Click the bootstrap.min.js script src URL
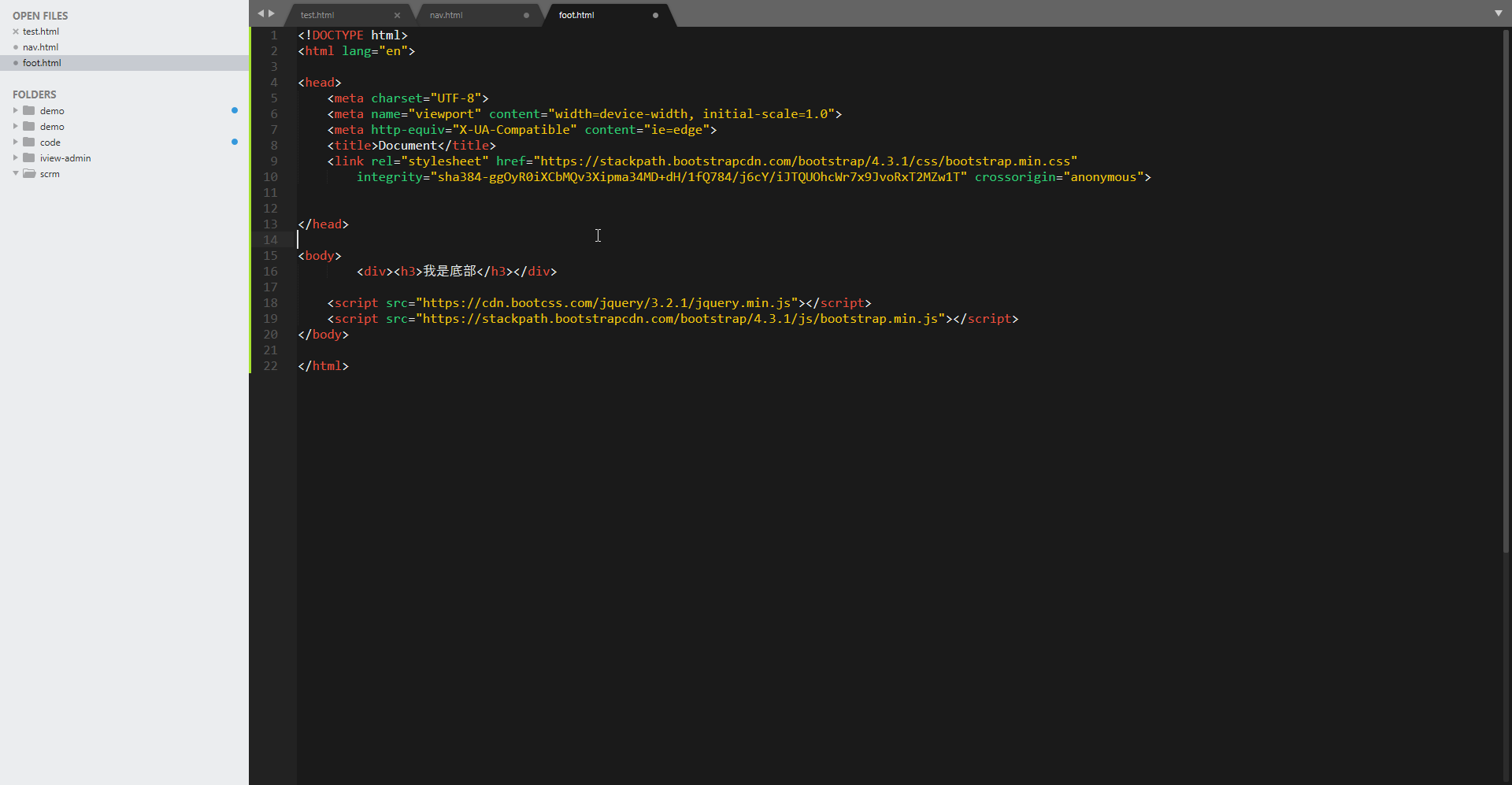The height and width of the screenshot is (785, 1512). point(680,319)
